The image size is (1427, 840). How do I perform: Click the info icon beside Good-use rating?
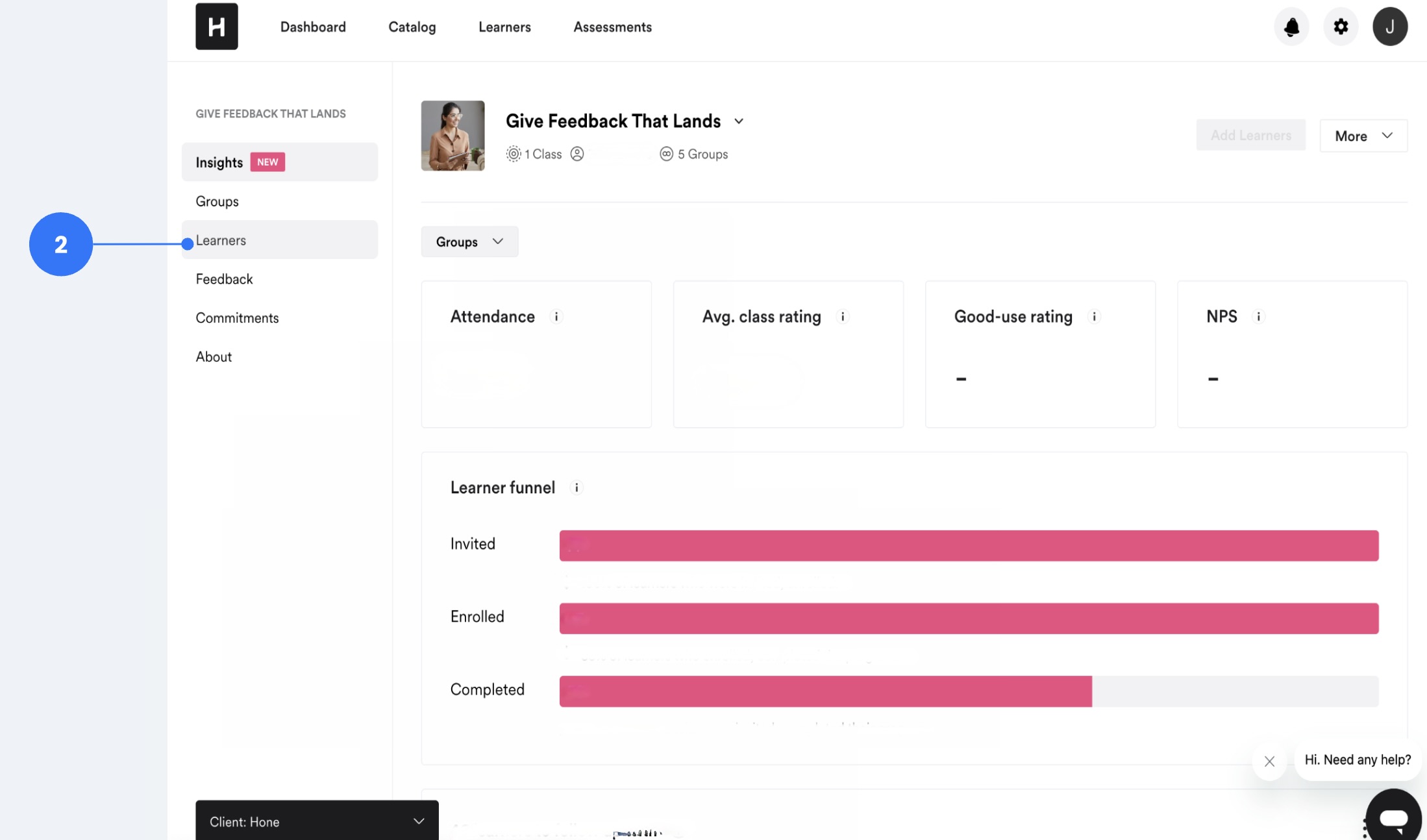point(1095,317)
